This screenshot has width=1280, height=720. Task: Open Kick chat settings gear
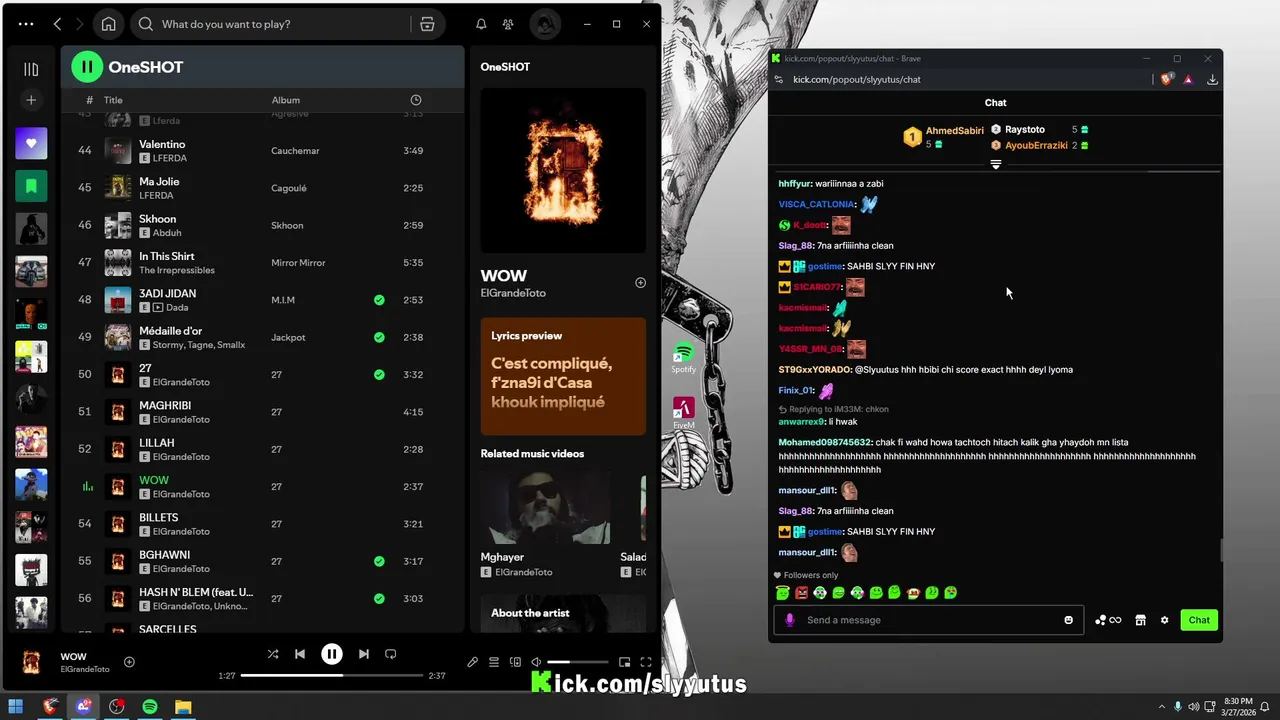tap(1164, 620)
